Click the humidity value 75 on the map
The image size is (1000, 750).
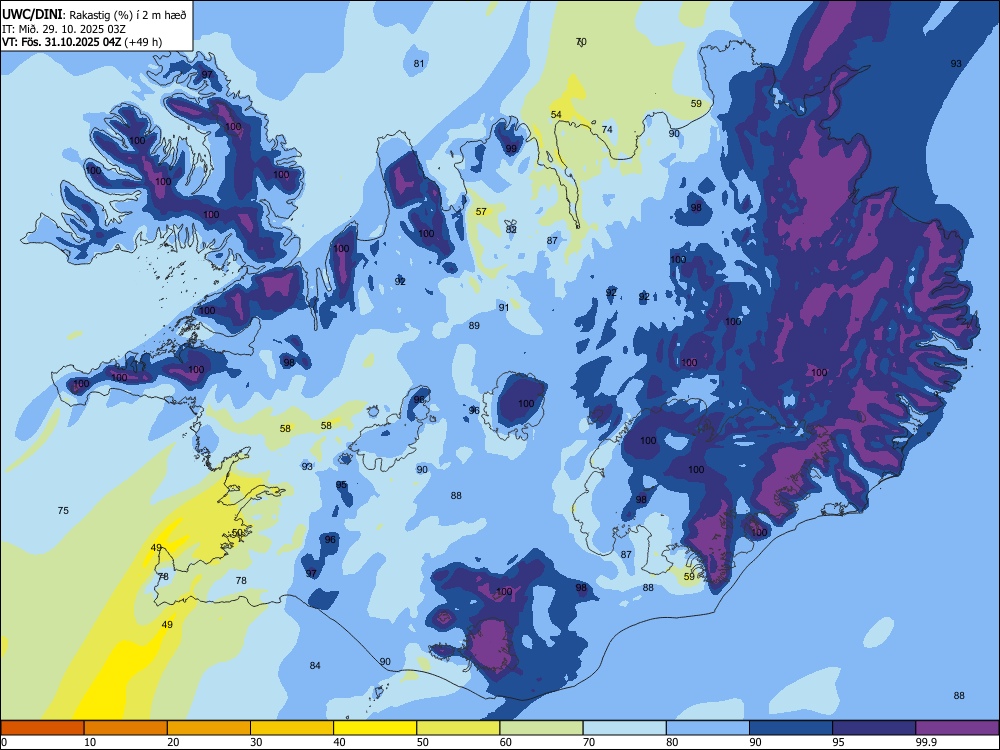[63, 510]
